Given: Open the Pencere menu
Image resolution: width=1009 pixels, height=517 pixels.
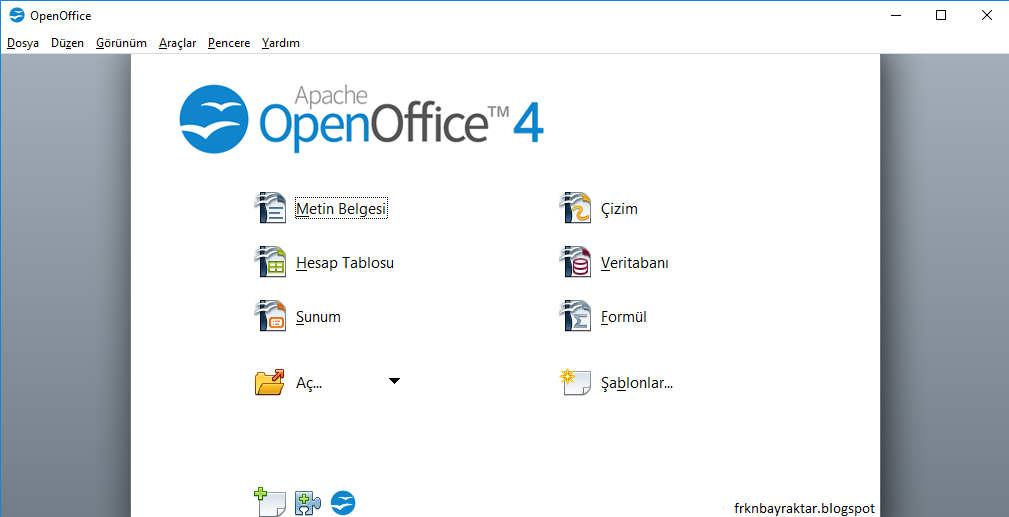Looking at the screenshot, I should click(x=229, y=43).
